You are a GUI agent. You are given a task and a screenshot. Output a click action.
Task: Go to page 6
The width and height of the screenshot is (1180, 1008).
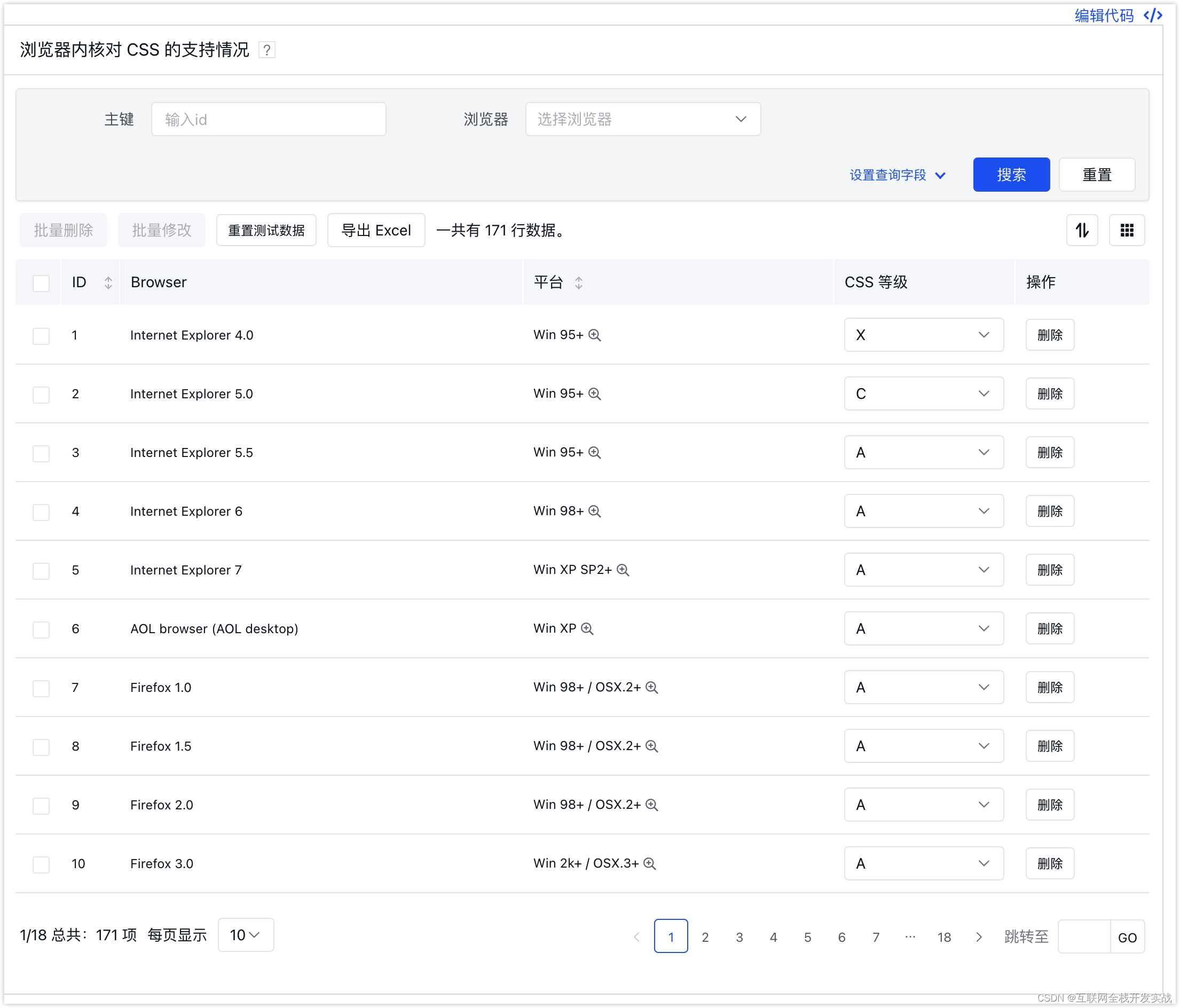tap(841, 937)
